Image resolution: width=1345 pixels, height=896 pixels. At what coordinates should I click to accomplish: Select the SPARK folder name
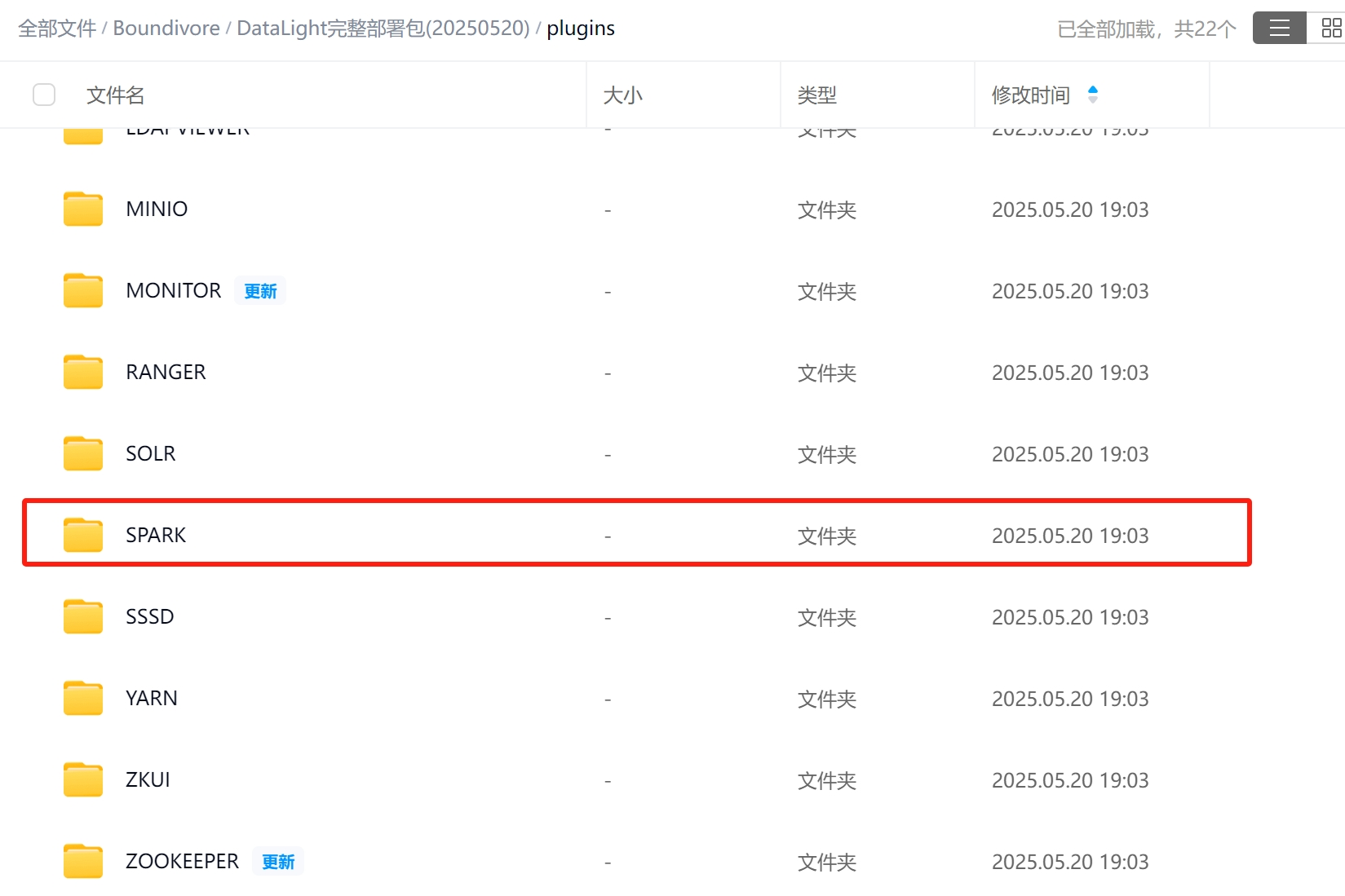coord(156,535)
